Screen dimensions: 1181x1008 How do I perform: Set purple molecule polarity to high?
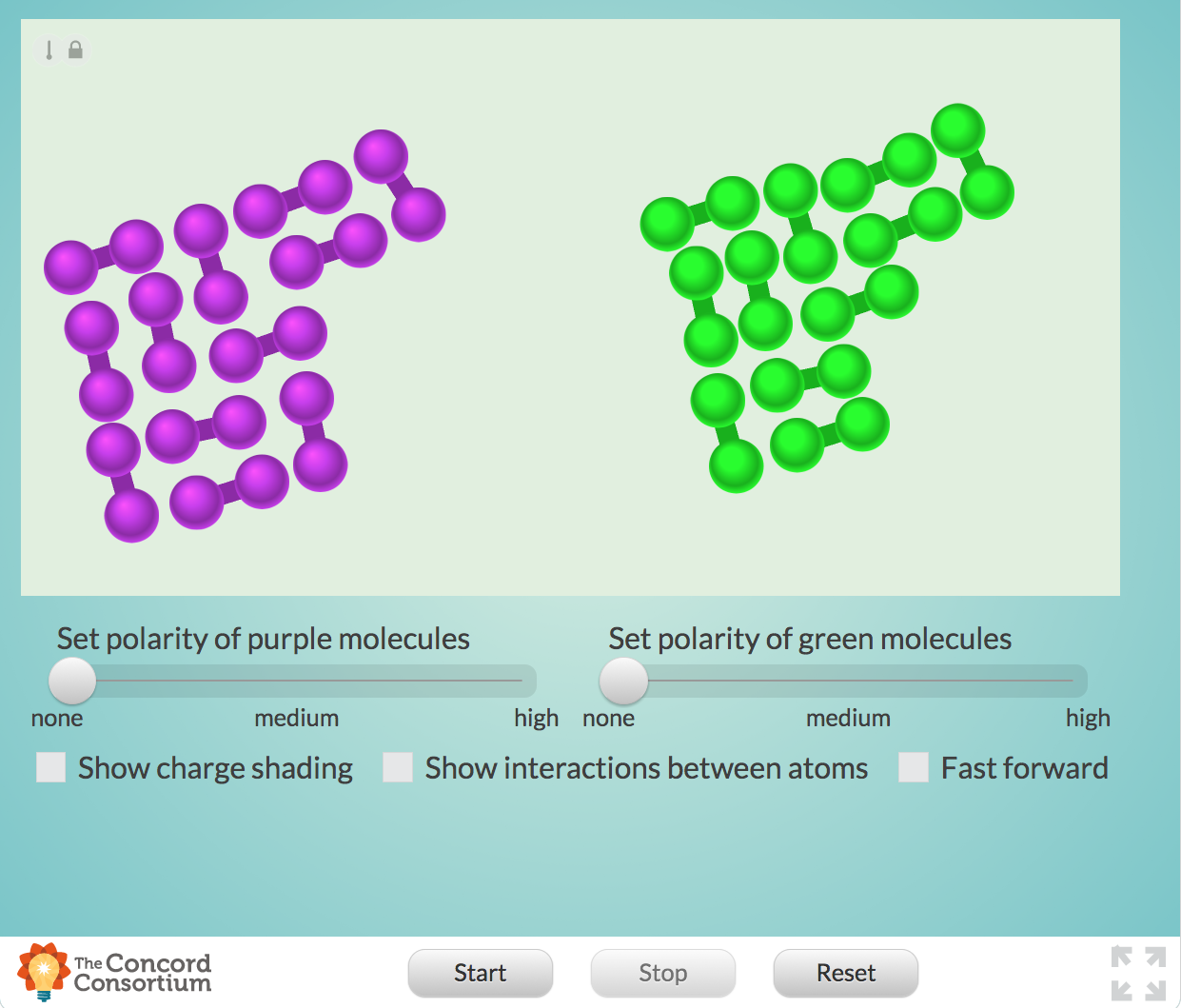[522, 681]
